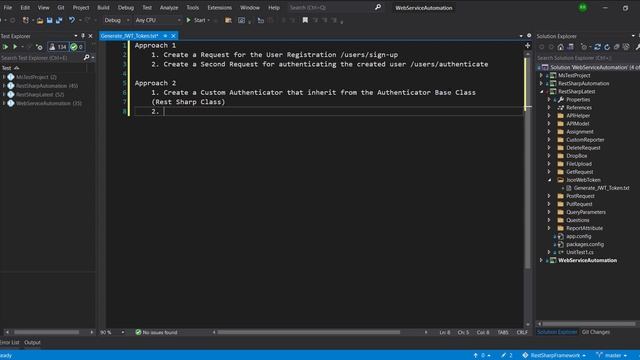Open the Extensions menu
Viewport: 640px width, 360px height.
tap(219, 7)
